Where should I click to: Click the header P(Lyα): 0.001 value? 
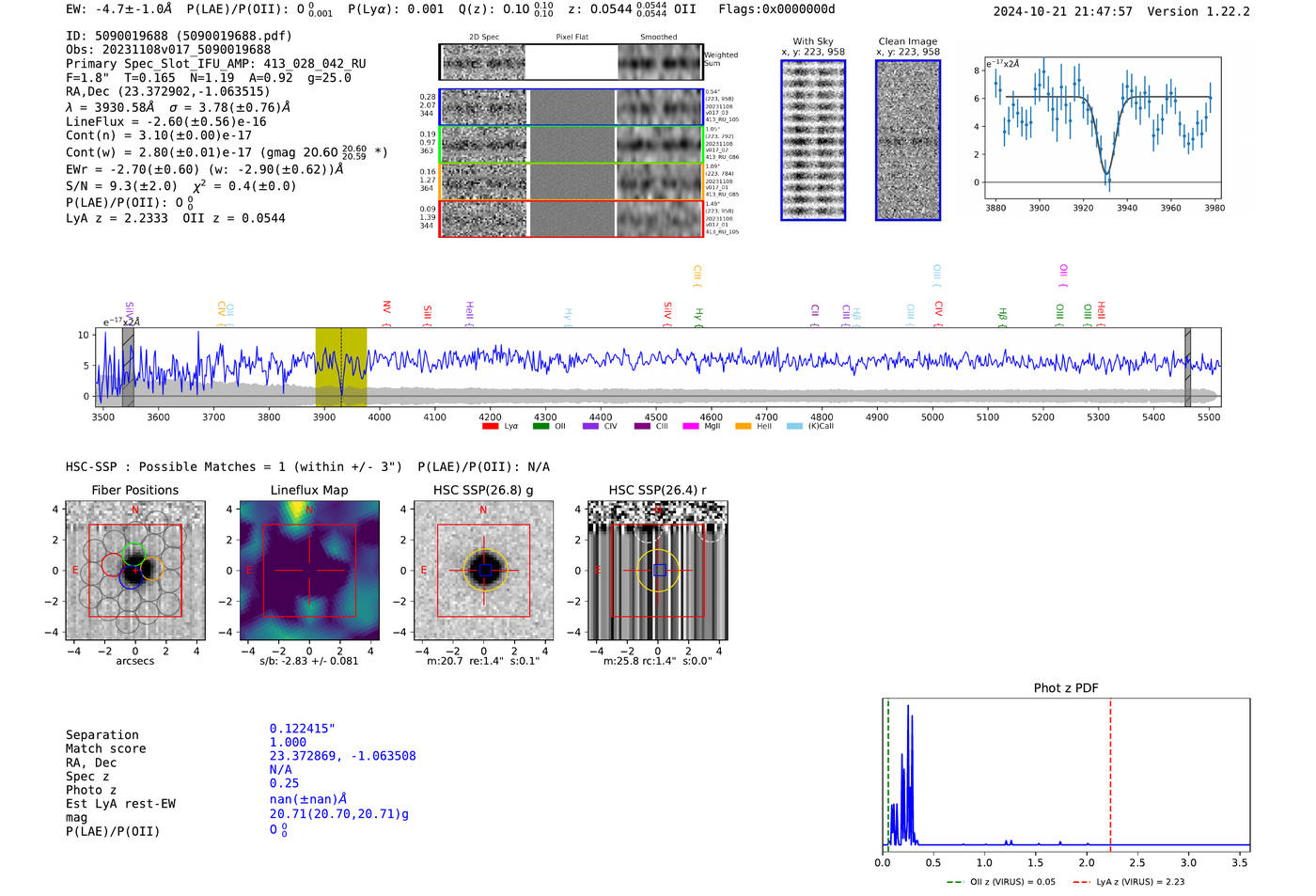coord(396,9)
